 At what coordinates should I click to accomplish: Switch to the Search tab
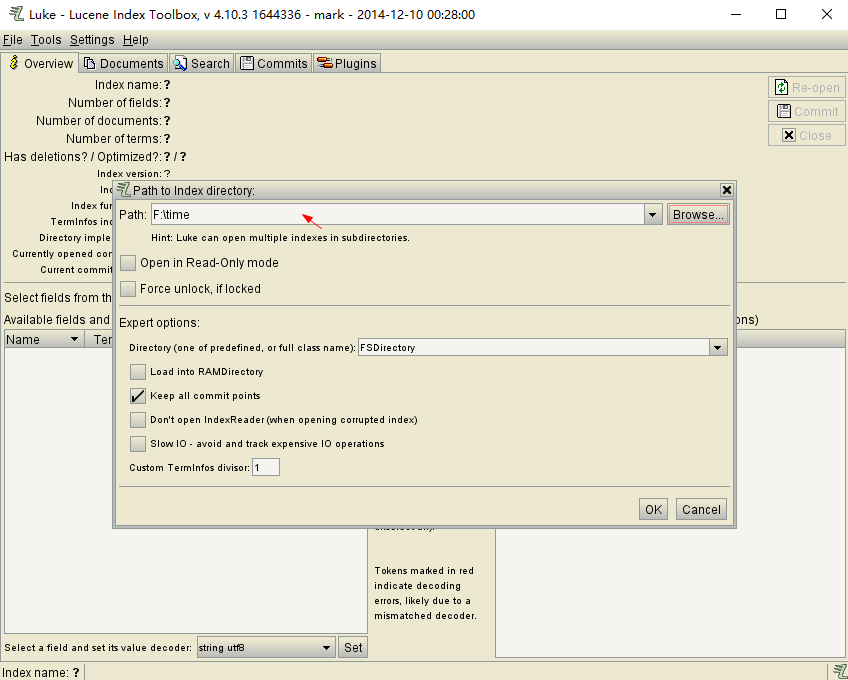coord(202,63)
